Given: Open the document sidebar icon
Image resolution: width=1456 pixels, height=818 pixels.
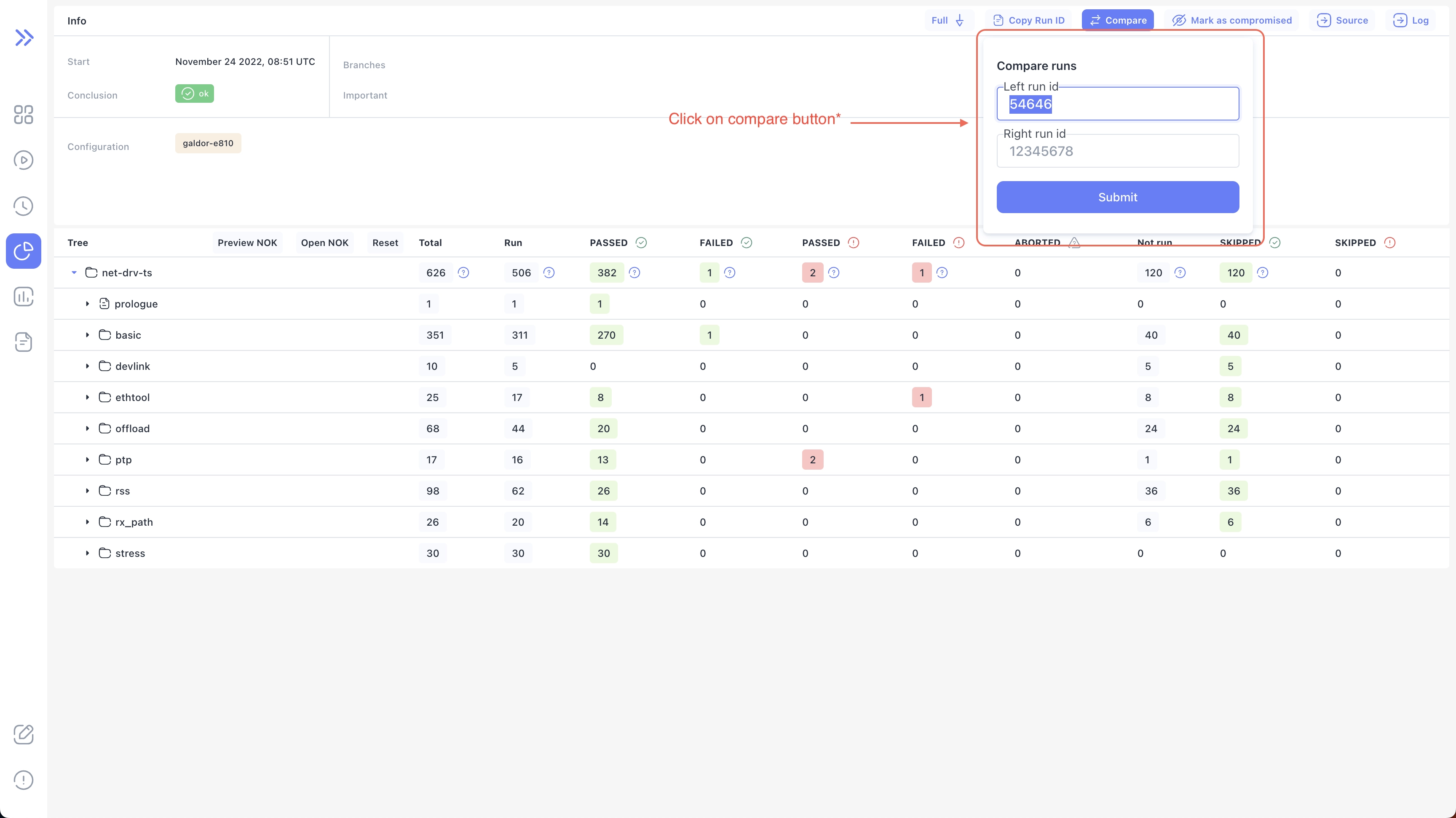Looking at the screenshot, I should pos(23,342).
